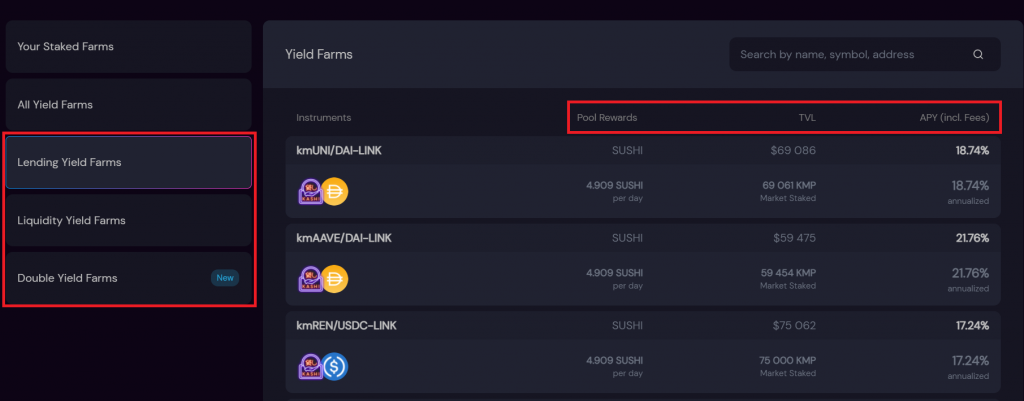Image resolution: width=1024 pixels, height=401 pixels.
Task: Click the DAI coin icon in kmAAVE/DAI-LINK row
Action: tap(334, 279)
